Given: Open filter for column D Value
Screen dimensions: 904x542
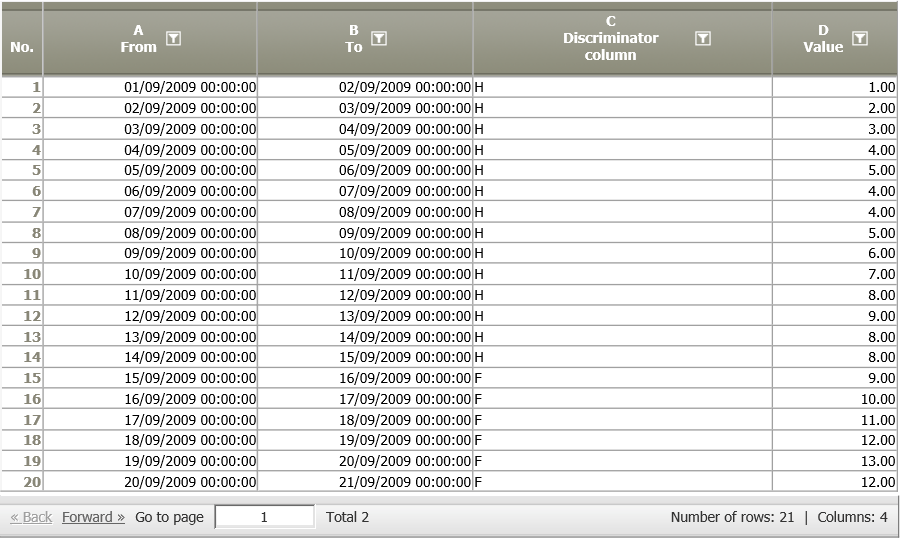Looking at the screenshot, I should [860, 39].
